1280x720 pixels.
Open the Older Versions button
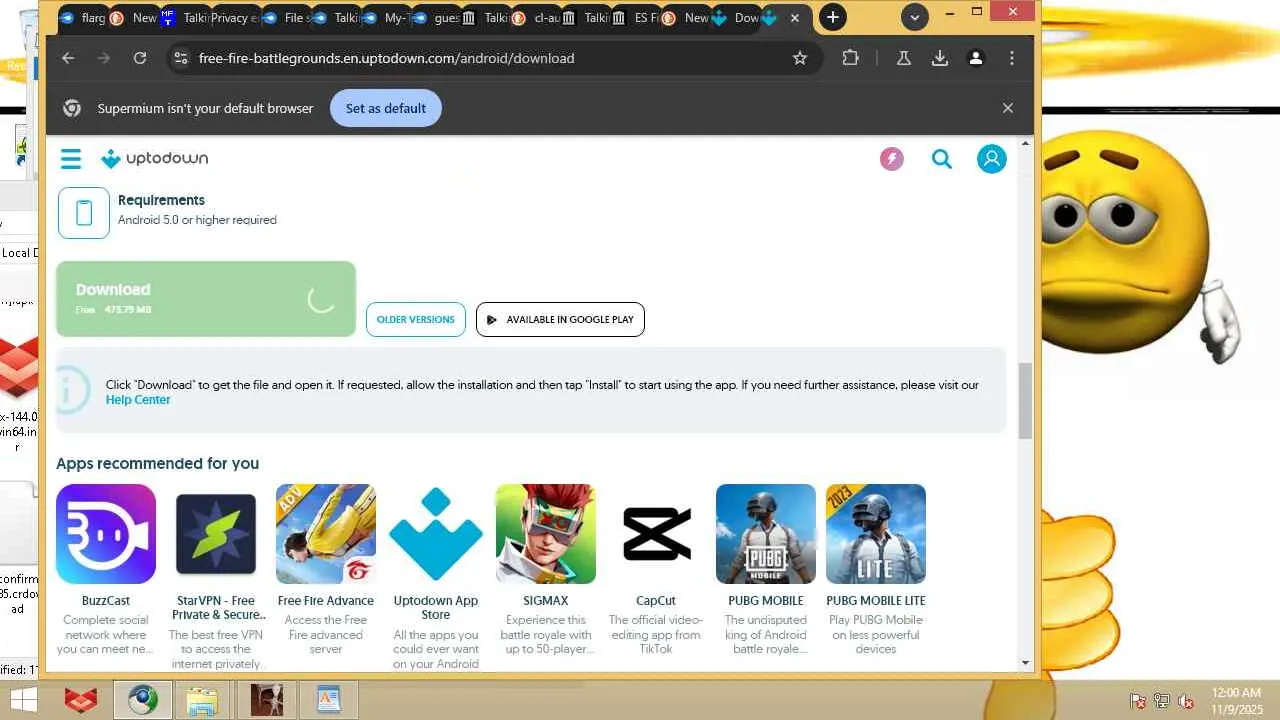416,320
